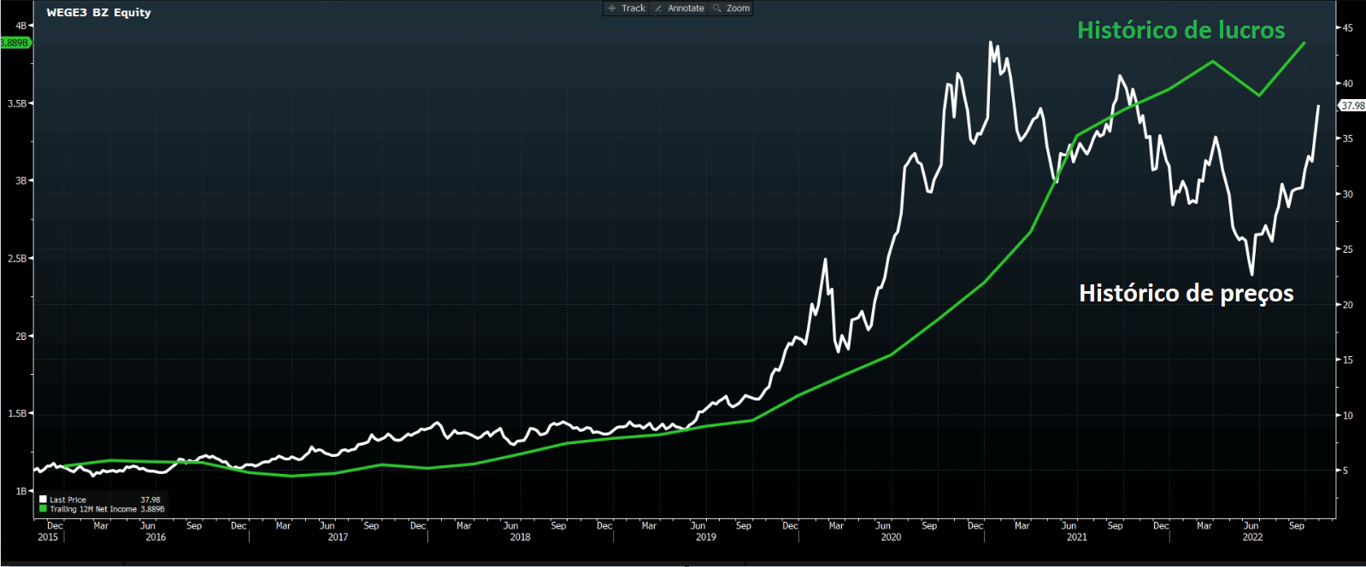Click the 2017 year label
This screenshot has width=1366, height=567.
point(338,537)
